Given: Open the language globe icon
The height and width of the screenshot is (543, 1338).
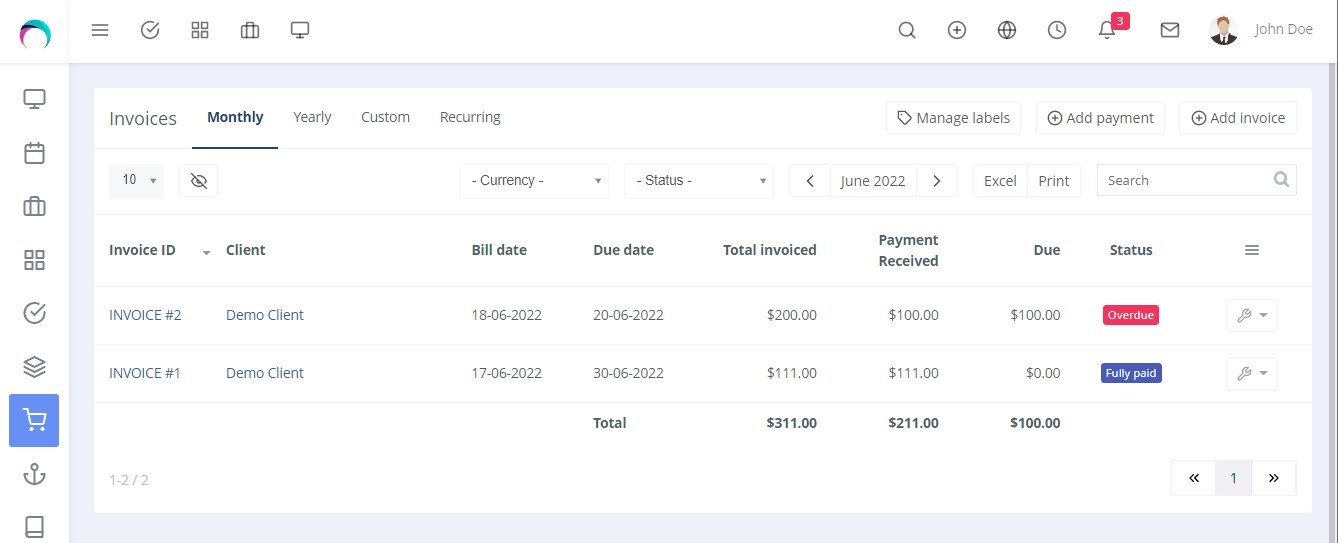Looking at the screenshot, I should coord(1007,30).
